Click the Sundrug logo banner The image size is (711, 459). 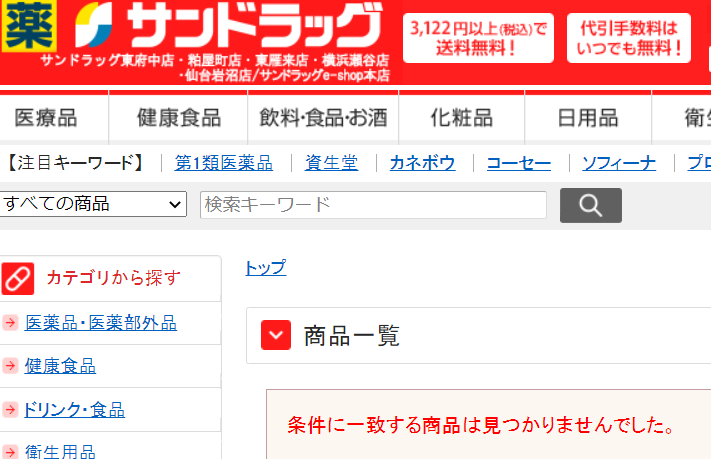229,26
